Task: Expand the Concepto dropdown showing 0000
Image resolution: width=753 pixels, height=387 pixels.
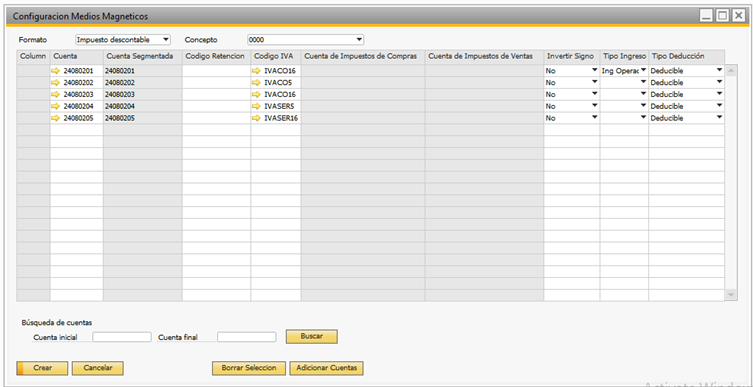Action: coord(359,39)
